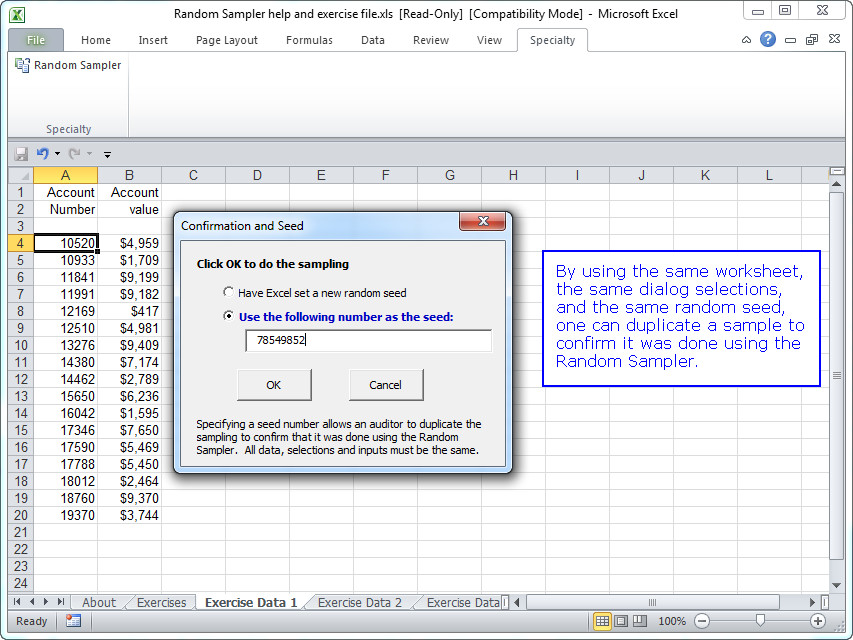The height and width of the screenshot is (640, 853).
Task: Open the File backstage menu
Action: coord(36,40)
